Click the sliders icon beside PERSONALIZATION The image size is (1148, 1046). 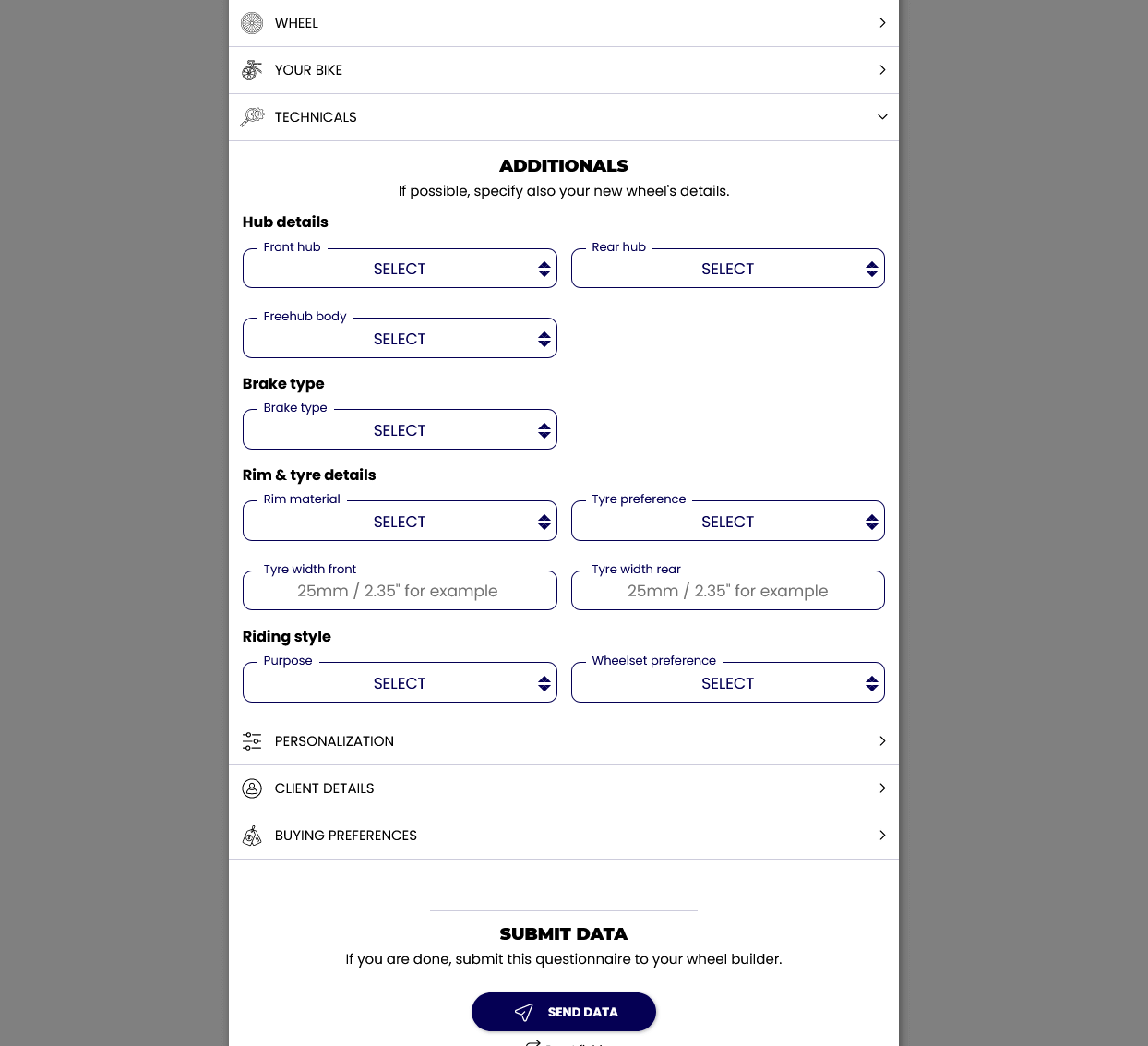pyautogui.click(x=252, y=741)
